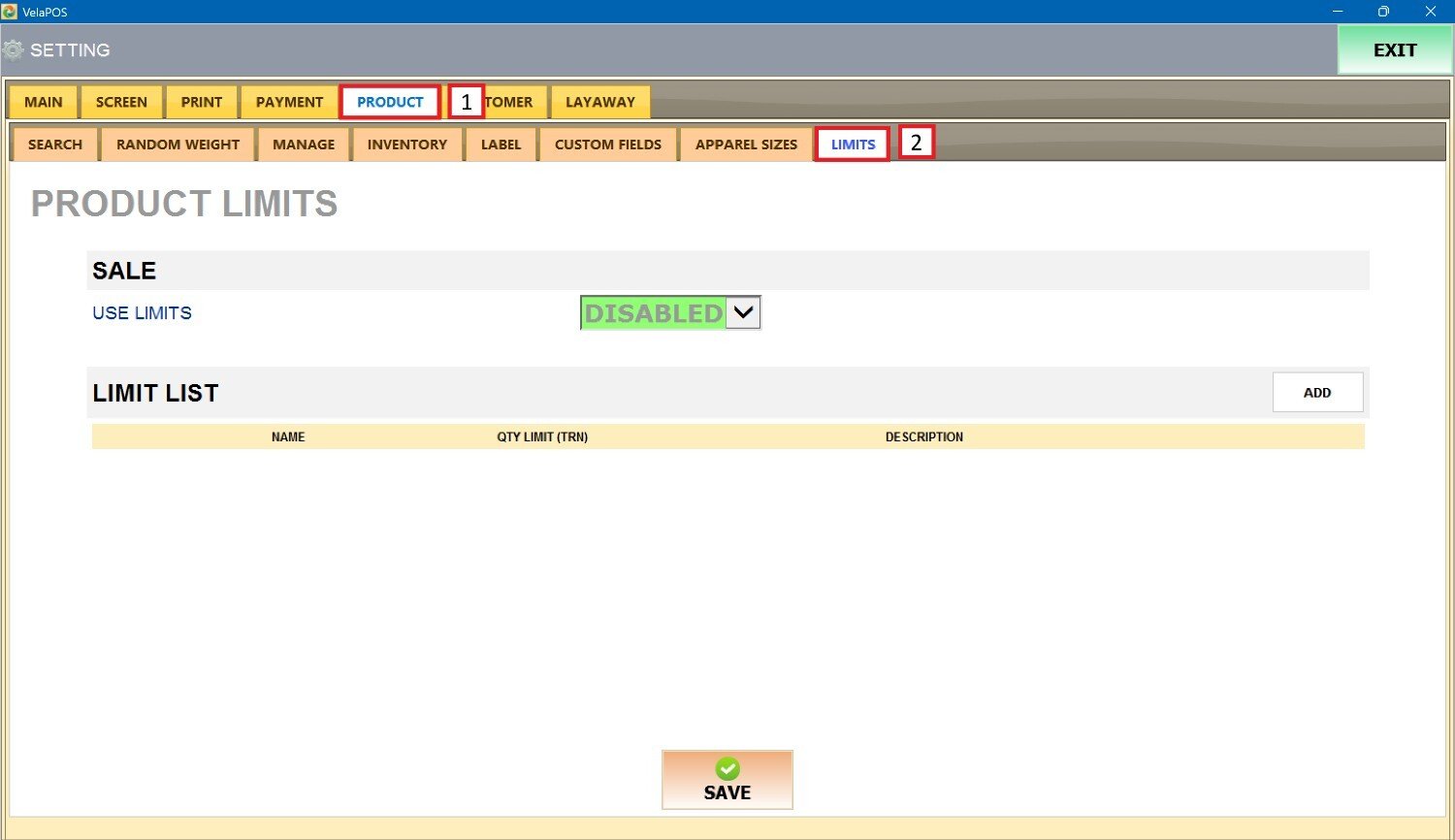Click the settings gear icon

(x=14, y=50)
